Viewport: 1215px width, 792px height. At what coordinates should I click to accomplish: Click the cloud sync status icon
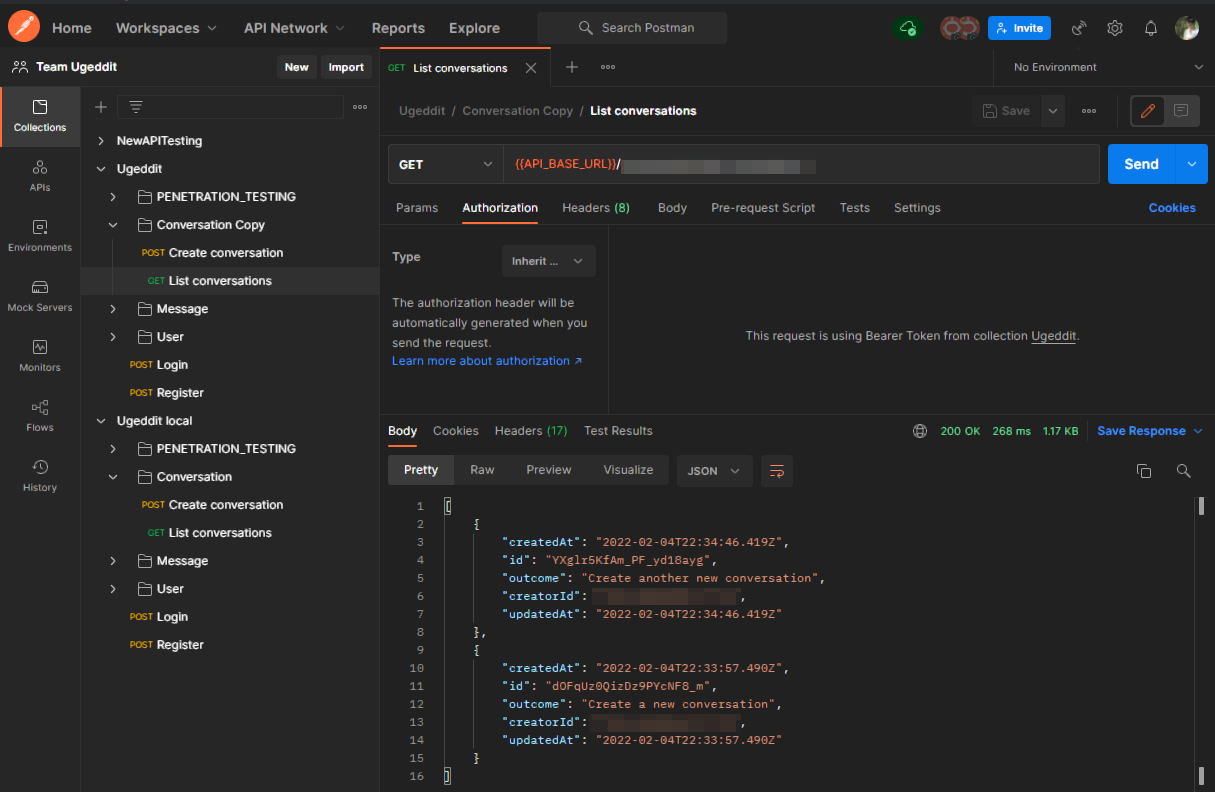click(x=908, y=28)
